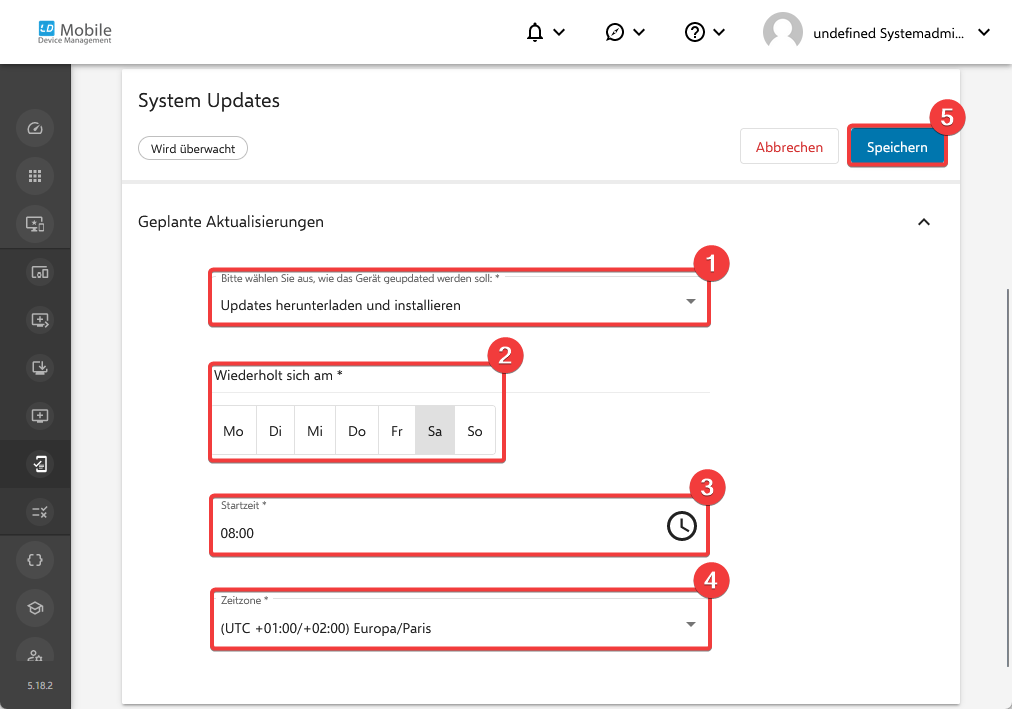The image size is (1012, 709).
Task: Open the rules list-with-X sidebar icon
Action: tap(39, 512)
